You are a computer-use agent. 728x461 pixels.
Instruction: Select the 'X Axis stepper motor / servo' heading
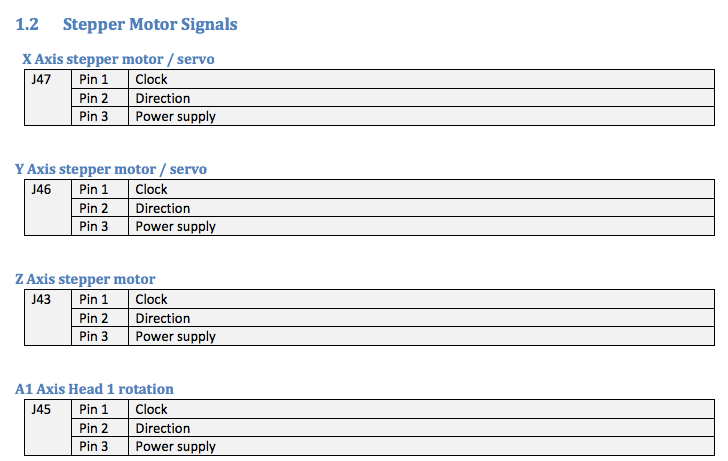tap(118, 59)
